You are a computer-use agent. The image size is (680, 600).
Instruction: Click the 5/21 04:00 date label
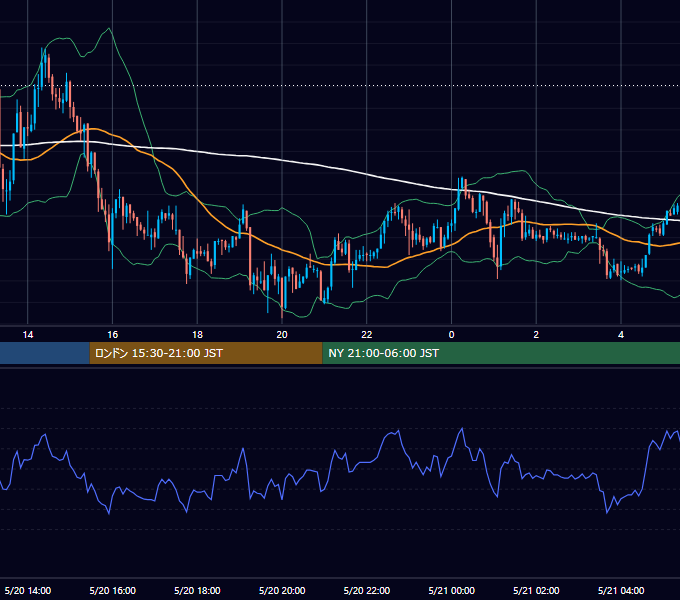[621, 590]
